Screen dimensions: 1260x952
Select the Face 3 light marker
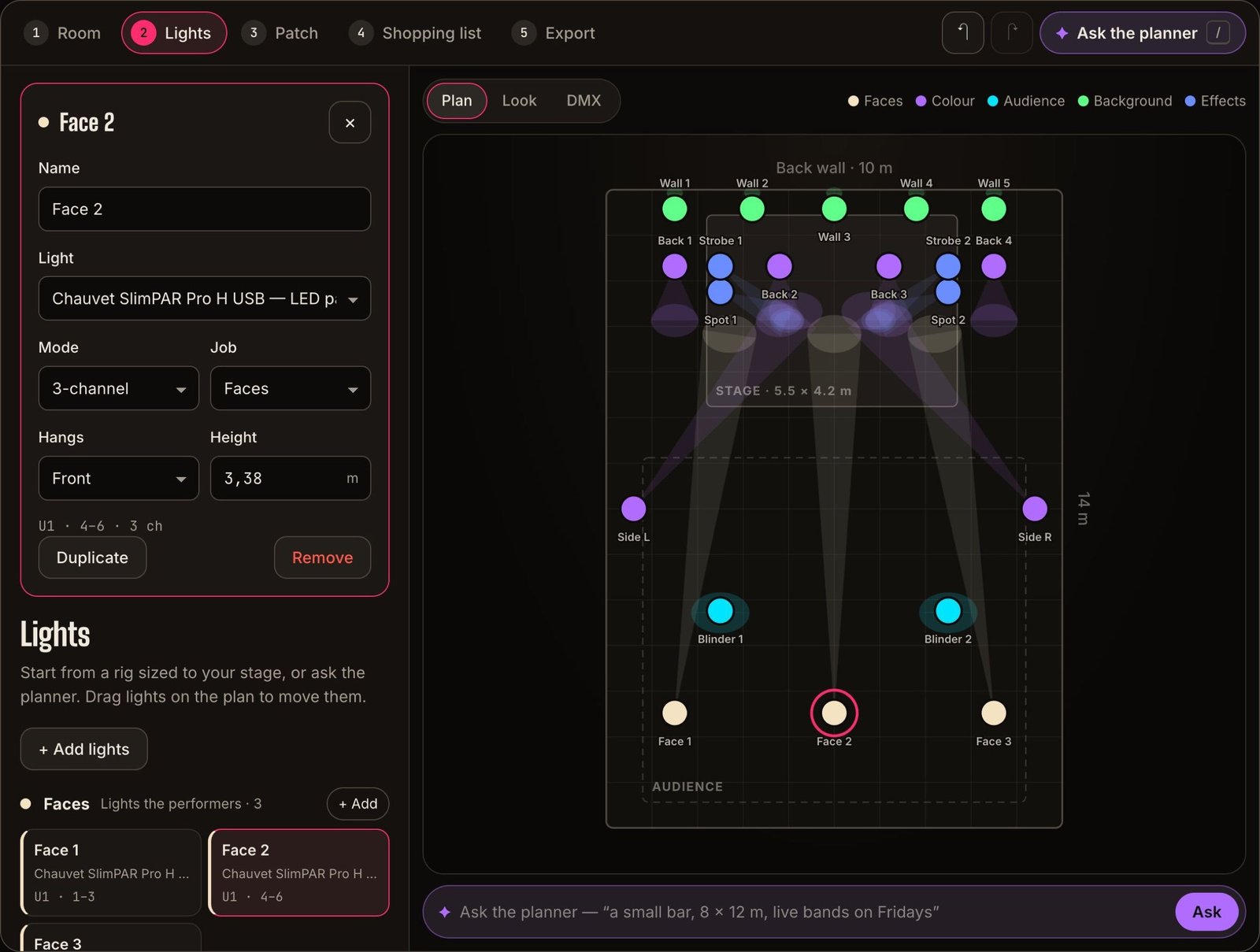994,713
